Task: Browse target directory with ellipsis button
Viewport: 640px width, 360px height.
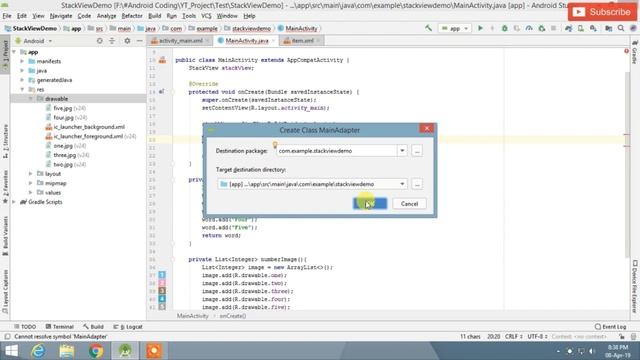Action: click(417, 184)
